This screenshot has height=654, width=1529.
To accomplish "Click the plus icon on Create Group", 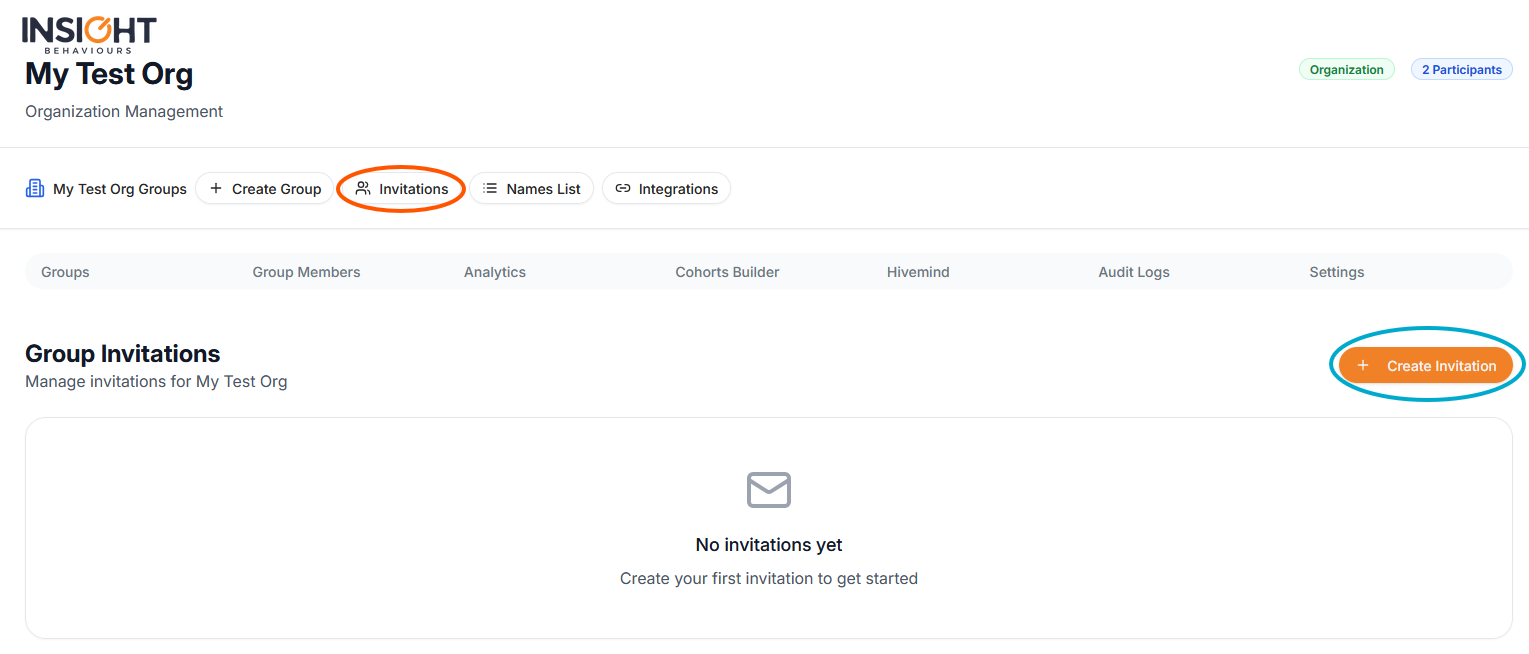I will pos(216,189).
